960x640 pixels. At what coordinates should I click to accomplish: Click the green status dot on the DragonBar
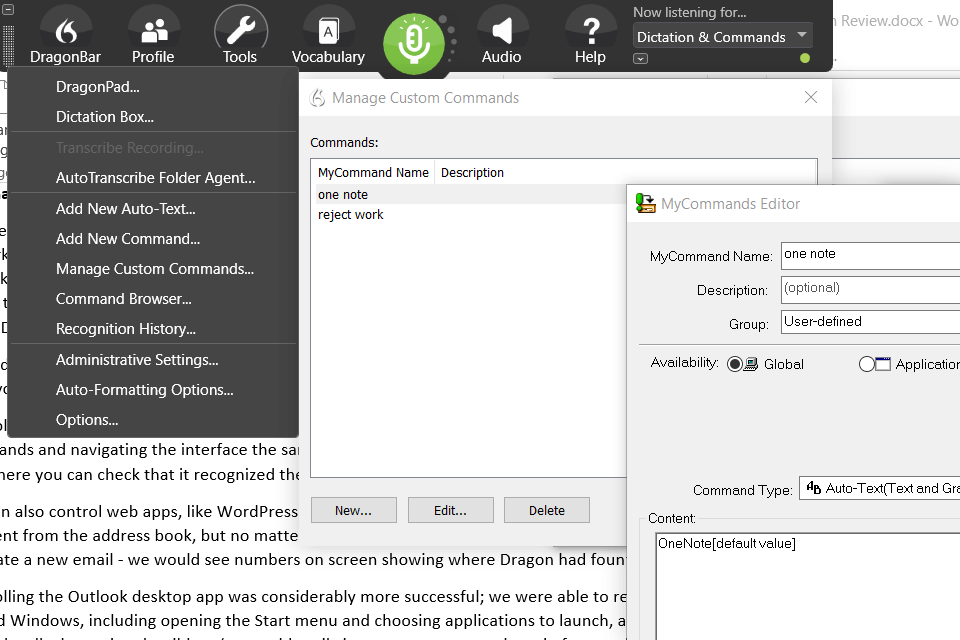click(803, 58)
